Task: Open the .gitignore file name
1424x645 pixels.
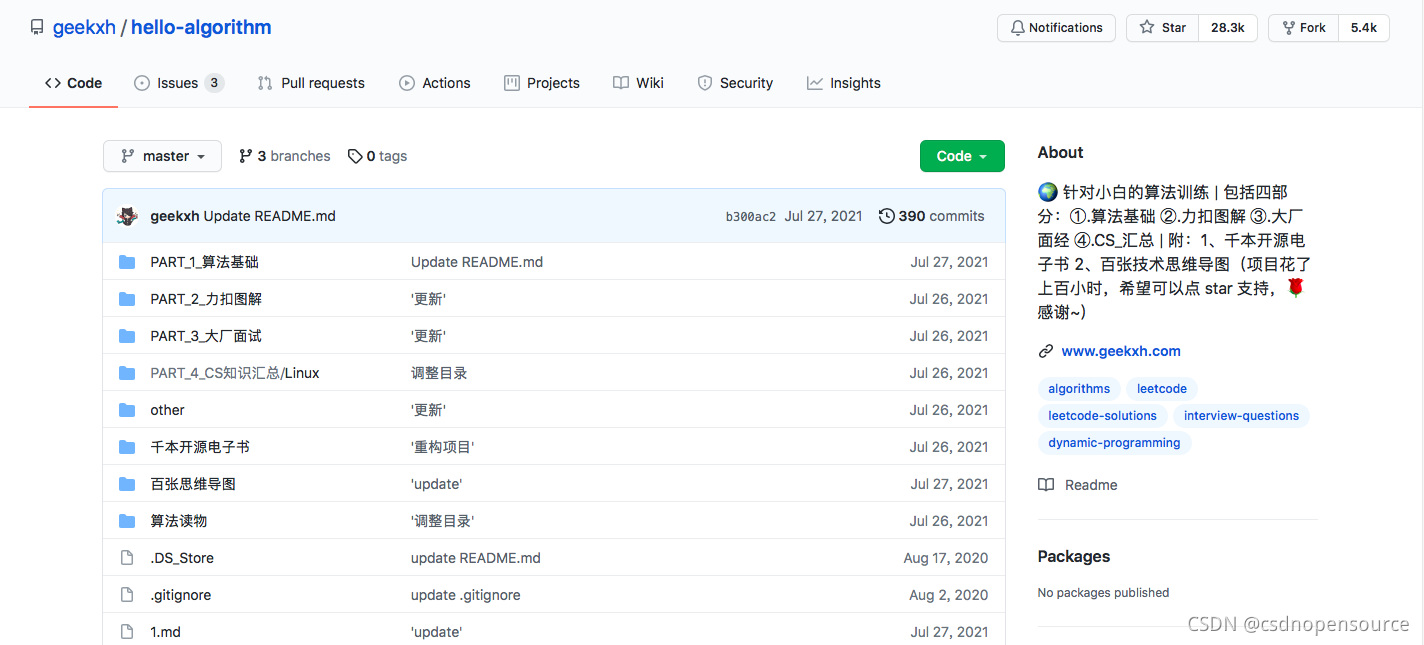Action: (x=181, y=595)
